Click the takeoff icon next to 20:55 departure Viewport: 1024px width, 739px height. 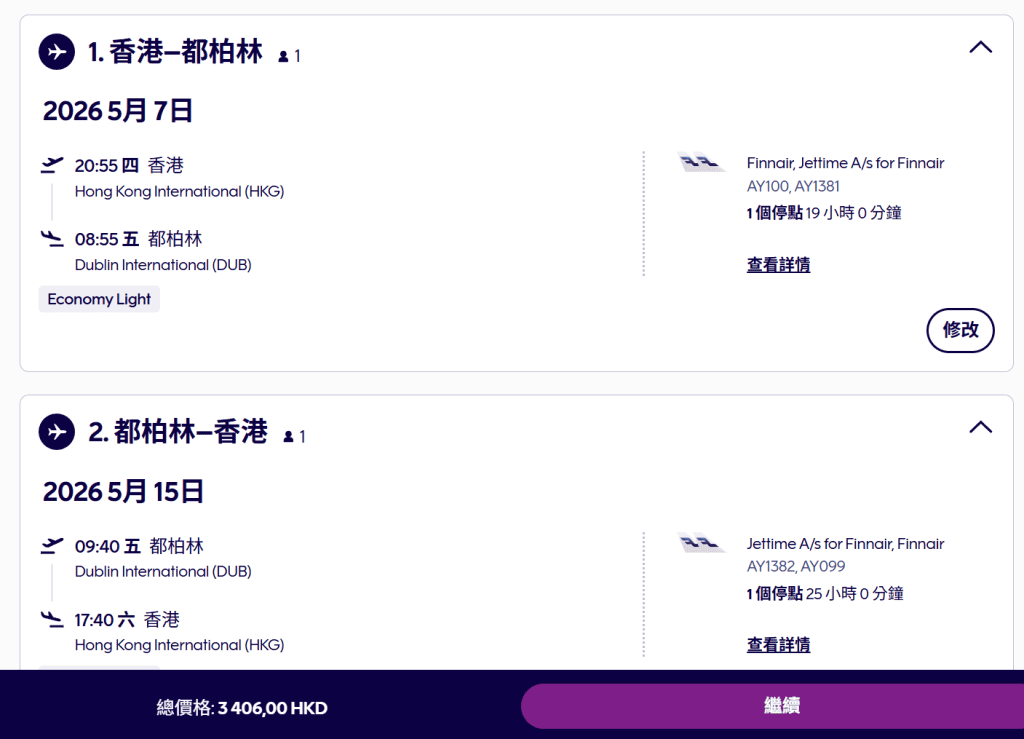pos(52,165)
